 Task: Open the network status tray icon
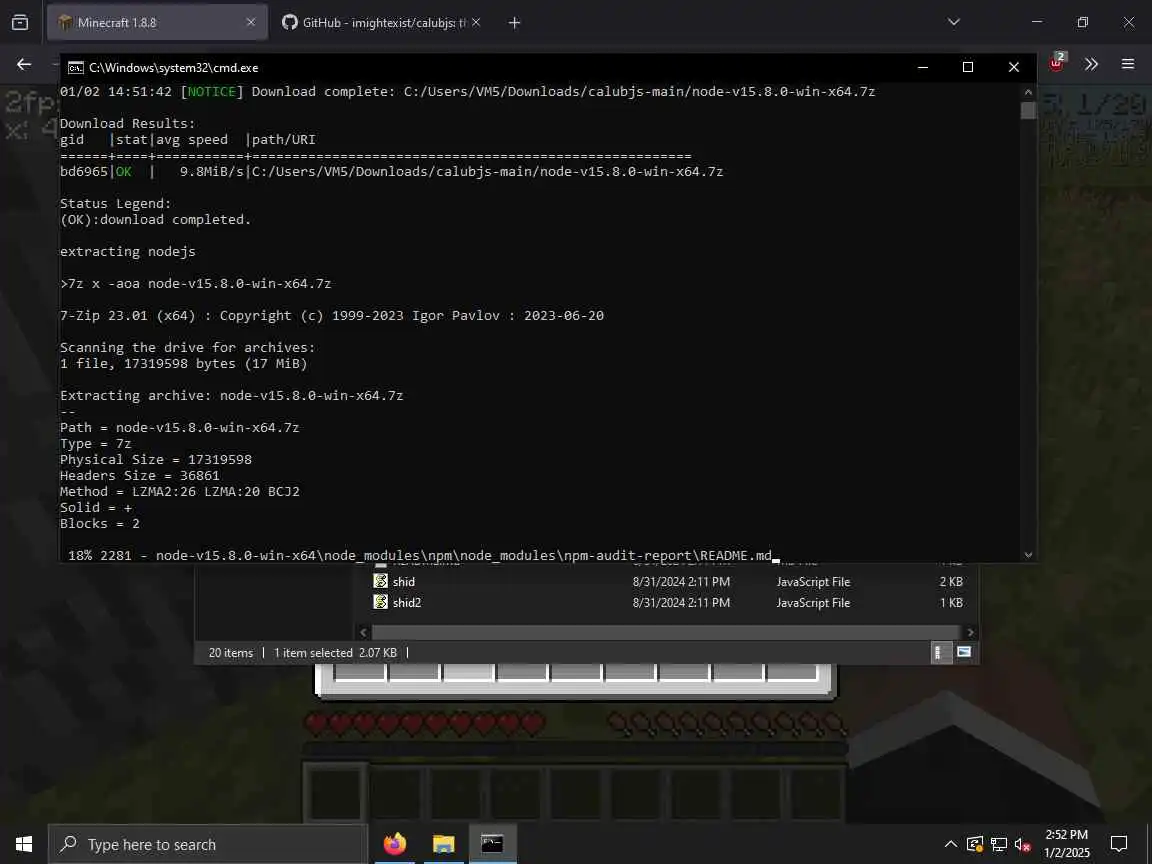(x=999, y=844)
